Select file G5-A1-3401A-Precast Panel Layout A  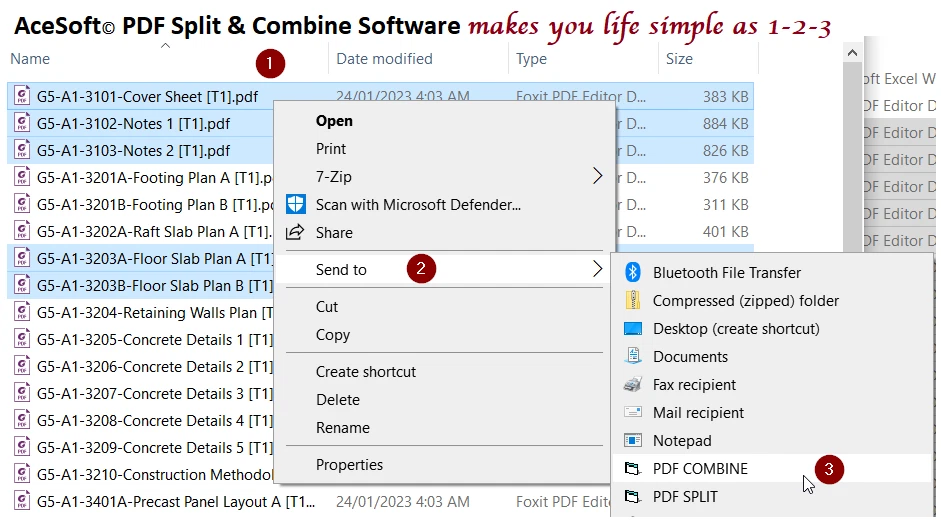click(176, 501)
